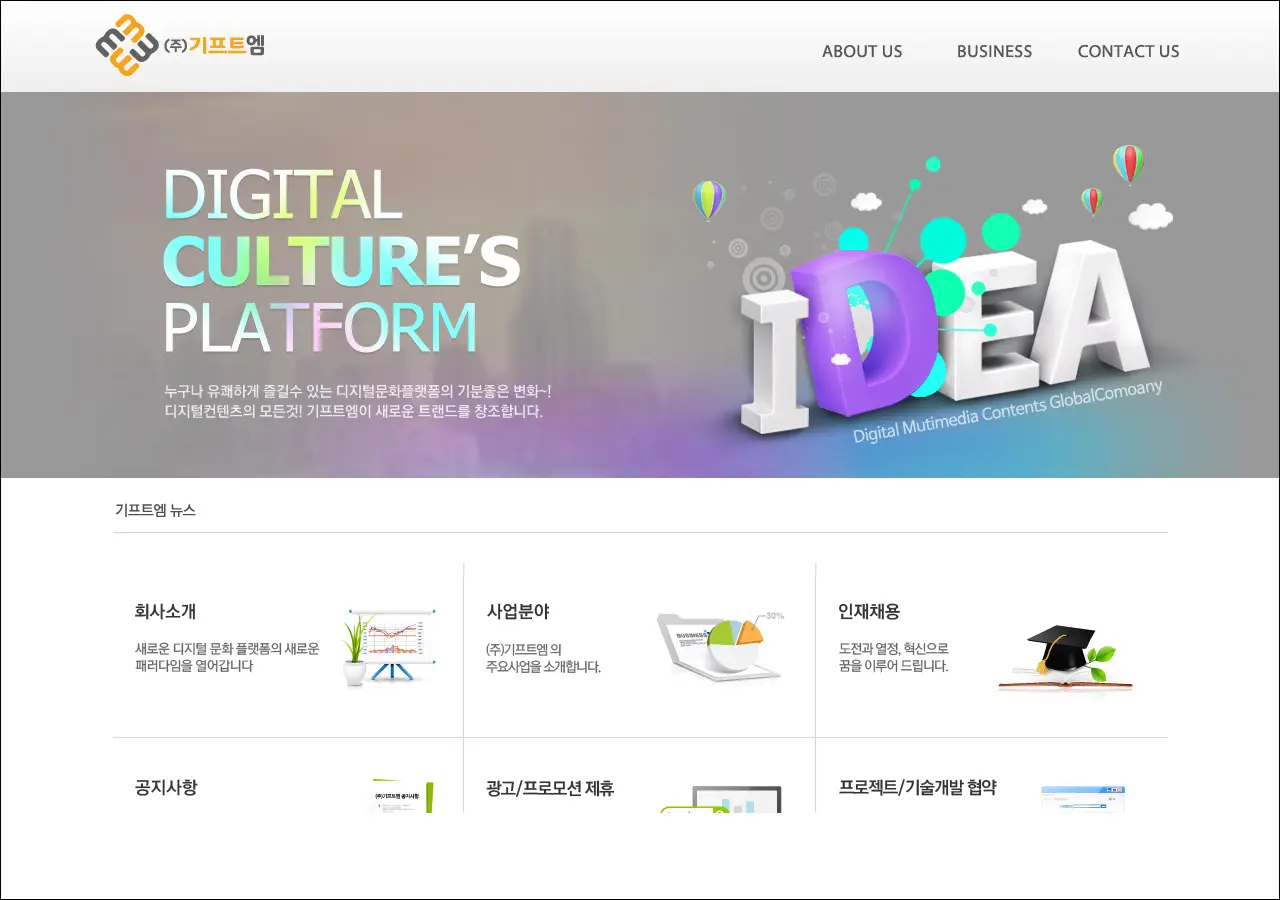Viewport: 1280px width, 900px height.
Task: Go to the CONTACT US page
Action: [1128, 51]
